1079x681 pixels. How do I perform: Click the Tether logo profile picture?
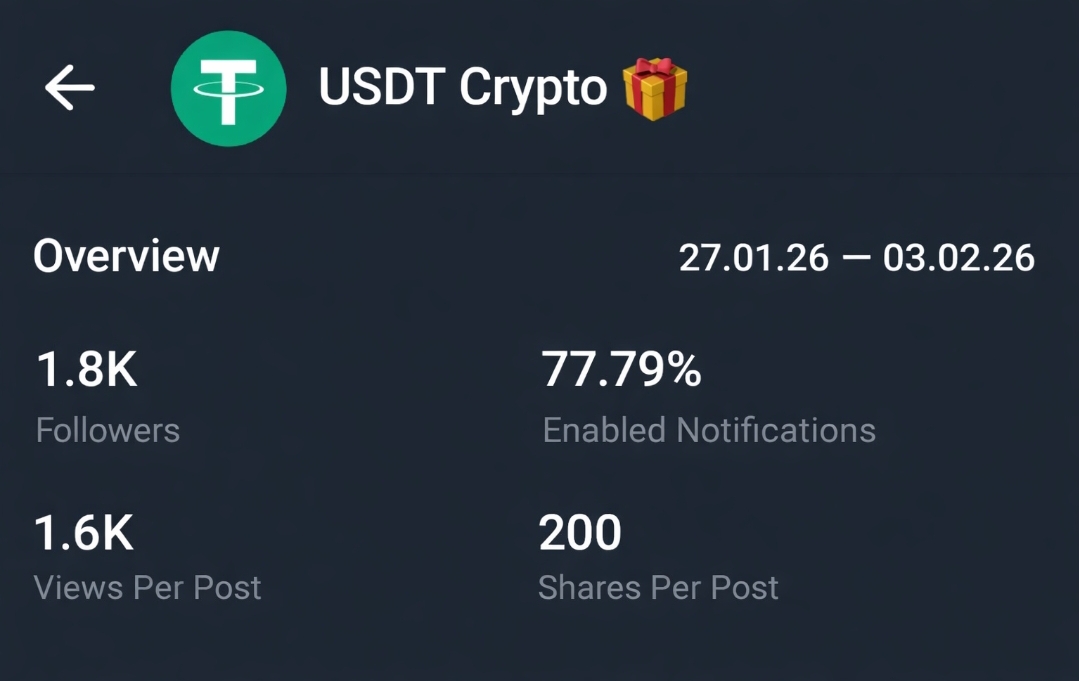pos(229,89)
